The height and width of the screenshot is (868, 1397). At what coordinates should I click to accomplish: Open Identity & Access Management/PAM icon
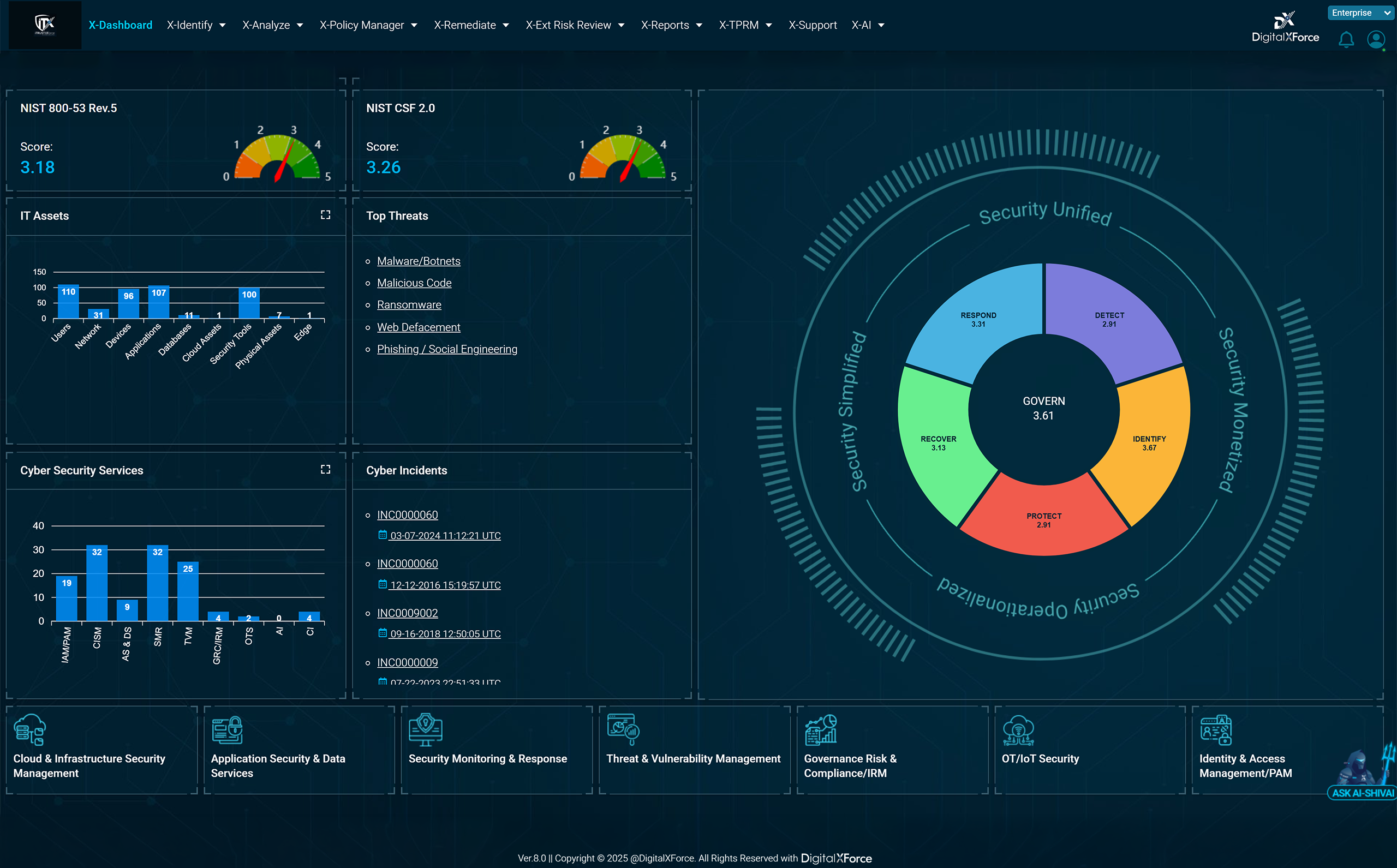tap(1217, 729)
